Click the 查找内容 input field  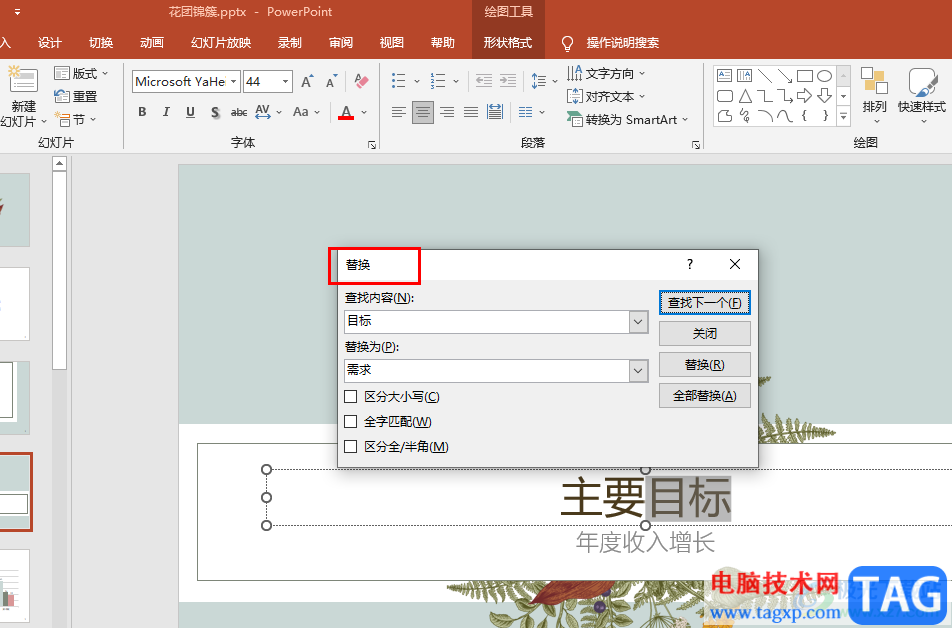pyautogui.click(x=487, y=322)
